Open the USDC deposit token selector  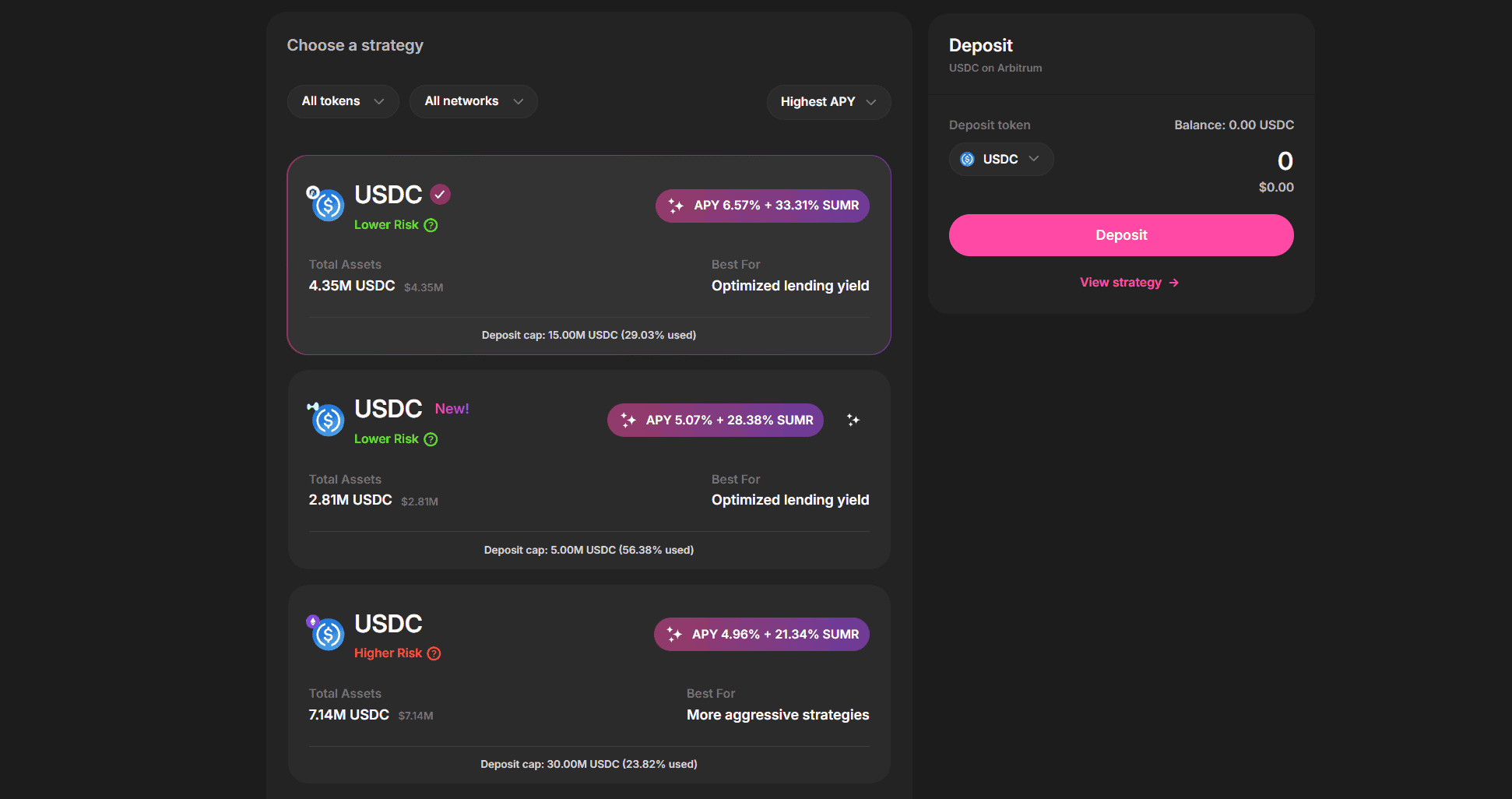1000,159
